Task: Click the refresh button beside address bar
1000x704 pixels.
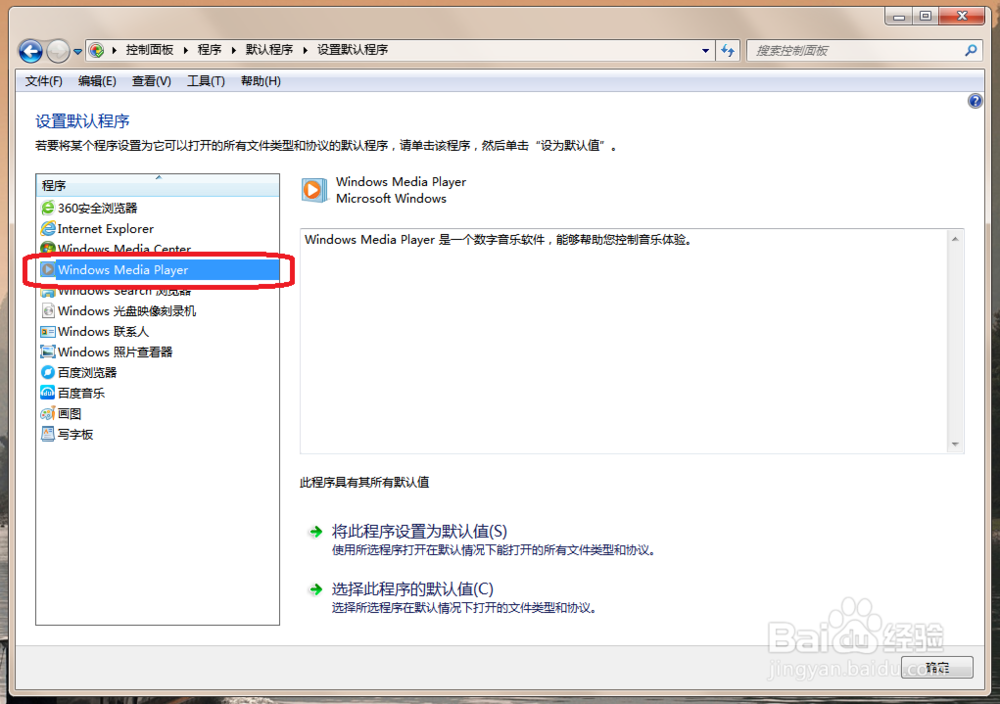Action: [x=727, y=50]
